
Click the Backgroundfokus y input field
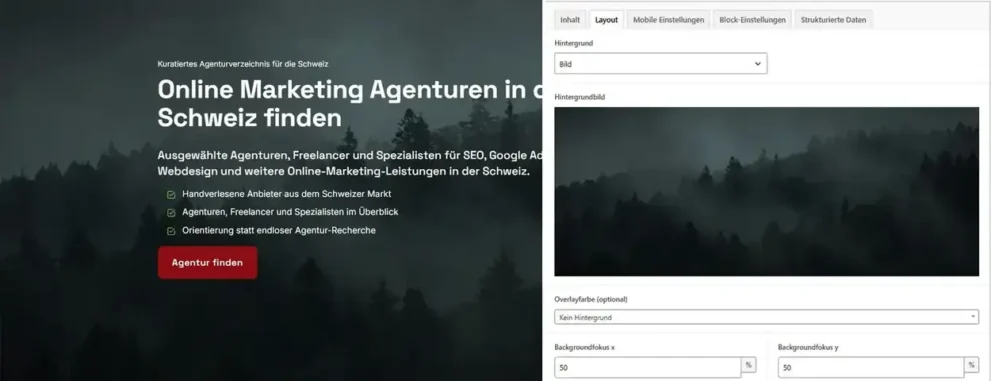coord(871,367)
